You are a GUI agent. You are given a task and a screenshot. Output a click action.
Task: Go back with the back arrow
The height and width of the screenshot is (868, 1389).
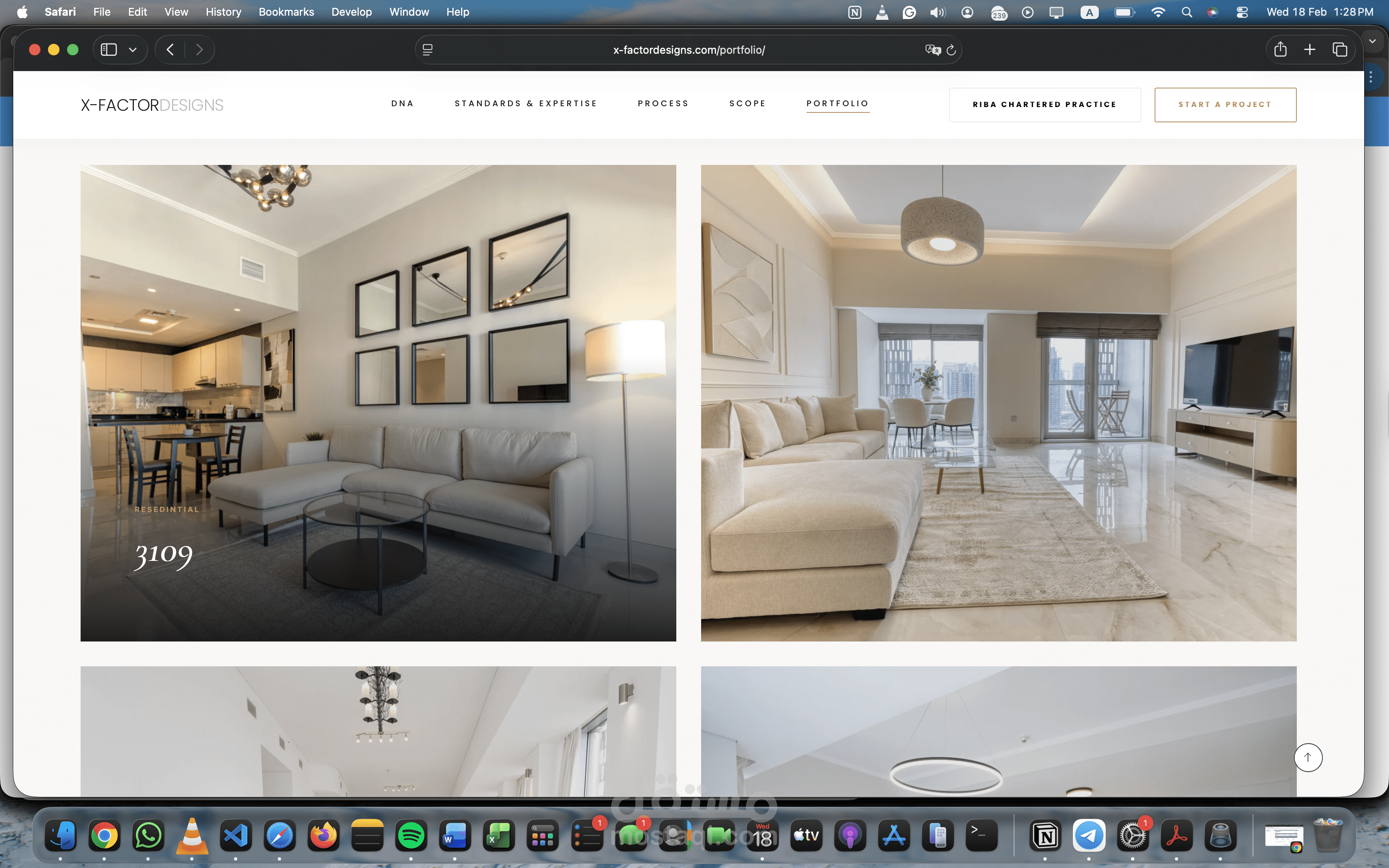tap(170, 49)
